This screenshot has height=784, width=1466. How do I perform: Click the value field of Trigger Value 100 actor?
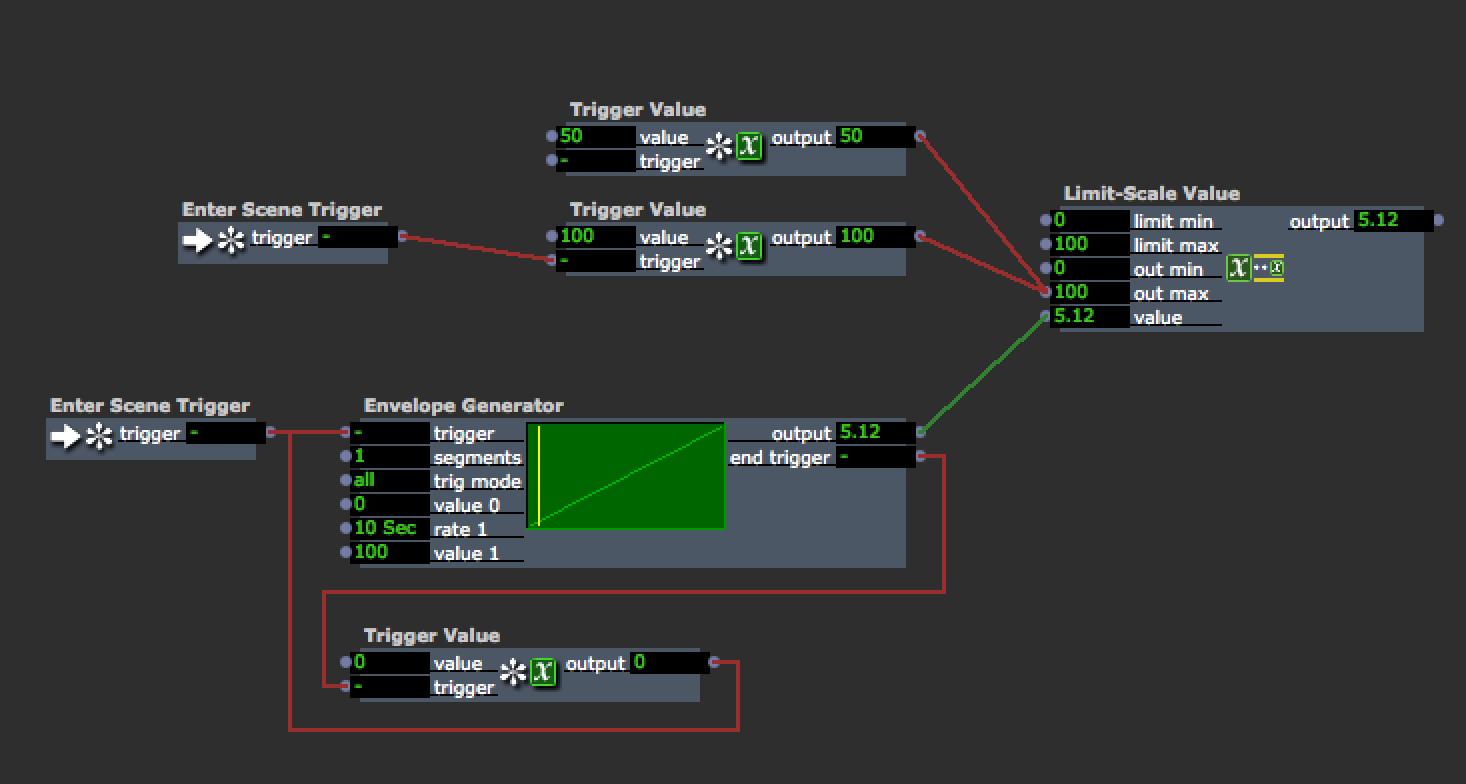[596, 236]
